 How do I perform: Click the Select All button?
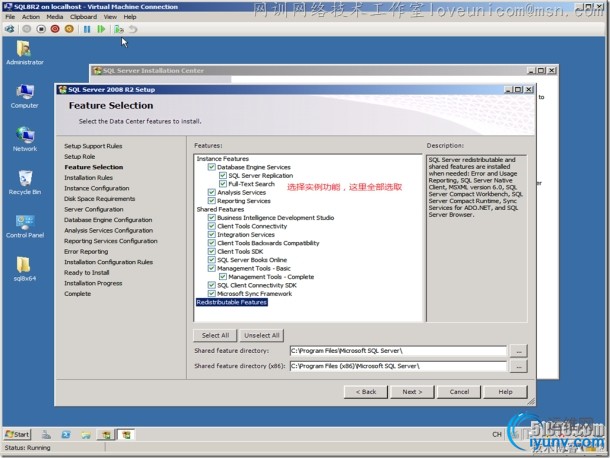215,335
